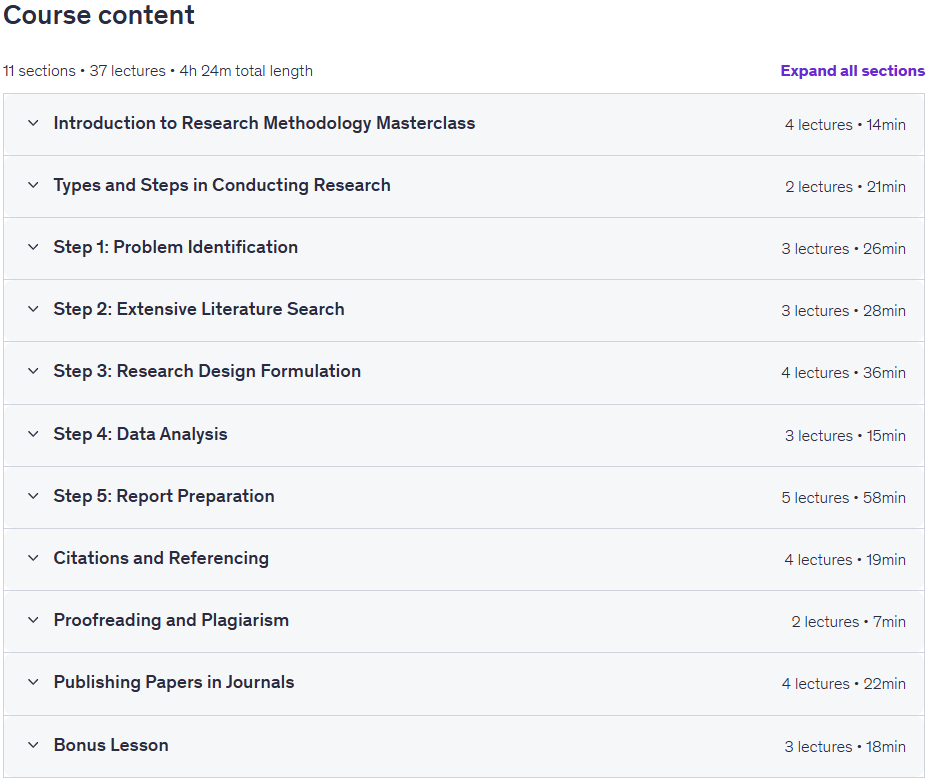This screenshot has height=778, width=926.
Task: Click the '3 lectures • 28min' label
Action: pyautogui.click(x=843, y=311)
